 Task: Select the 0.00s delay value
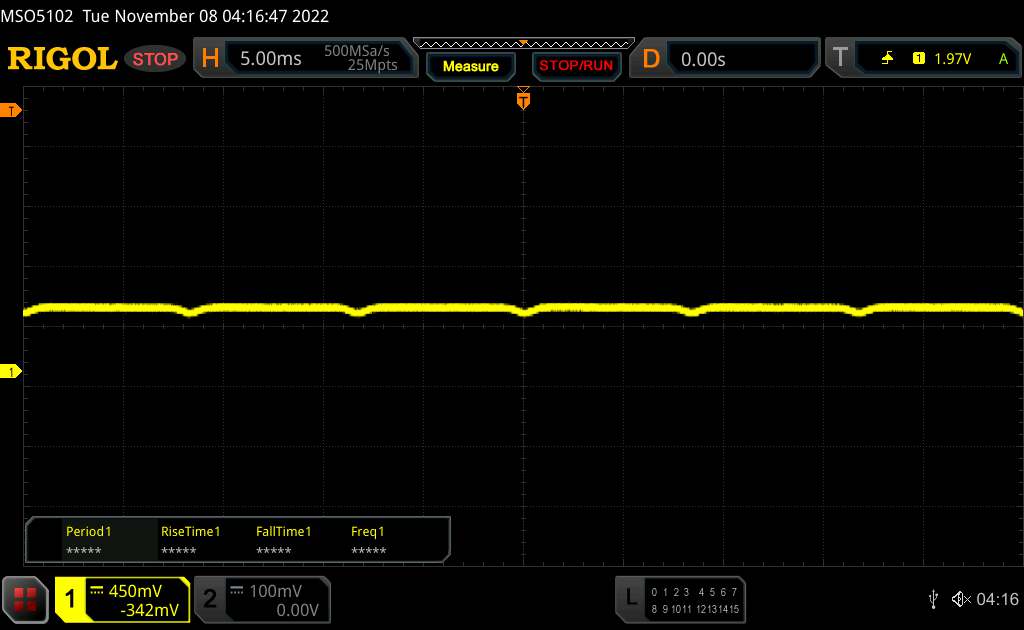pyautogui.click(x=703, y=59)
